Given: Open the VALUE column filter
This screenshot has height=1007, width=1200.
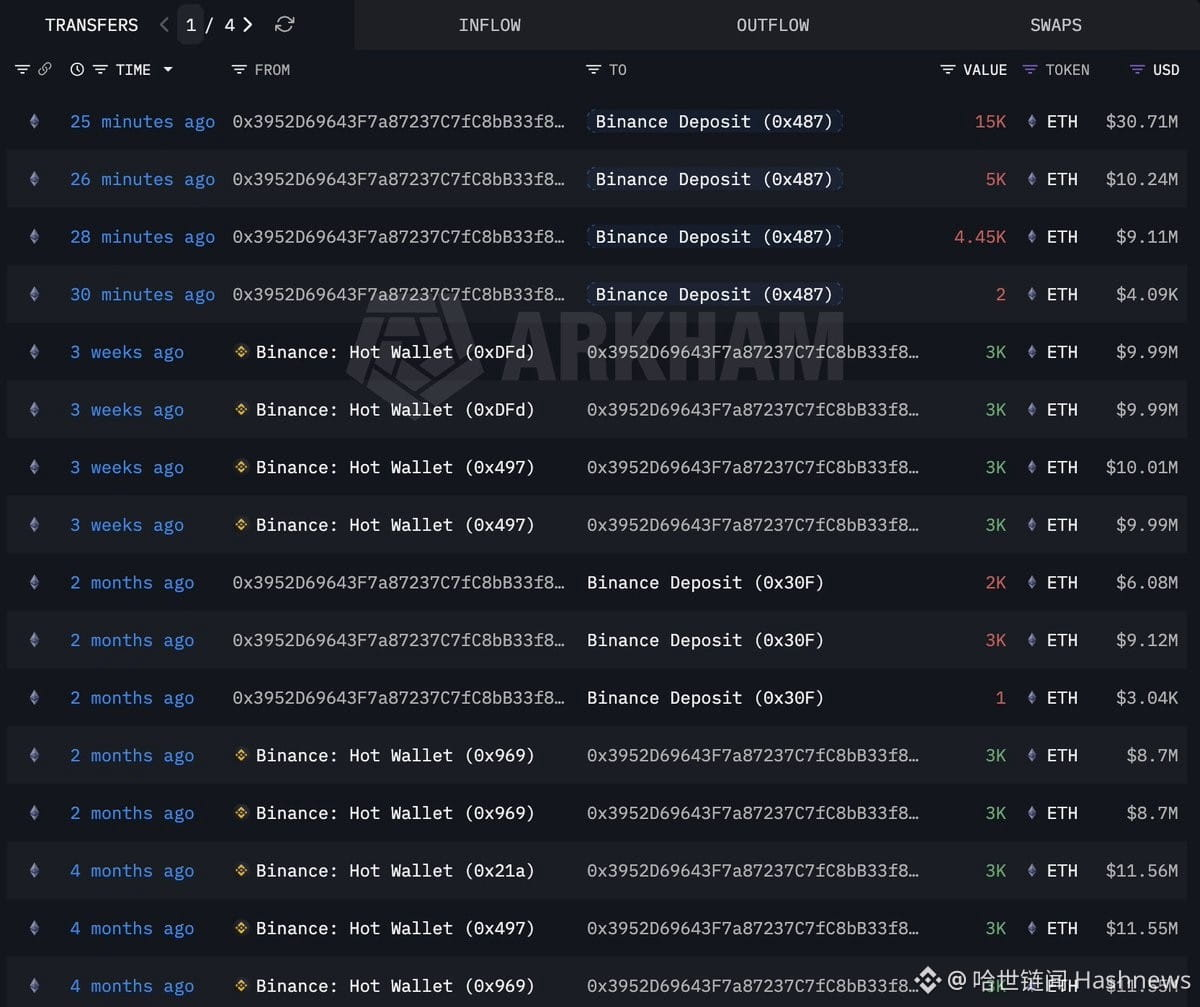Looking at the screenshot, I should tap(948, 70).
